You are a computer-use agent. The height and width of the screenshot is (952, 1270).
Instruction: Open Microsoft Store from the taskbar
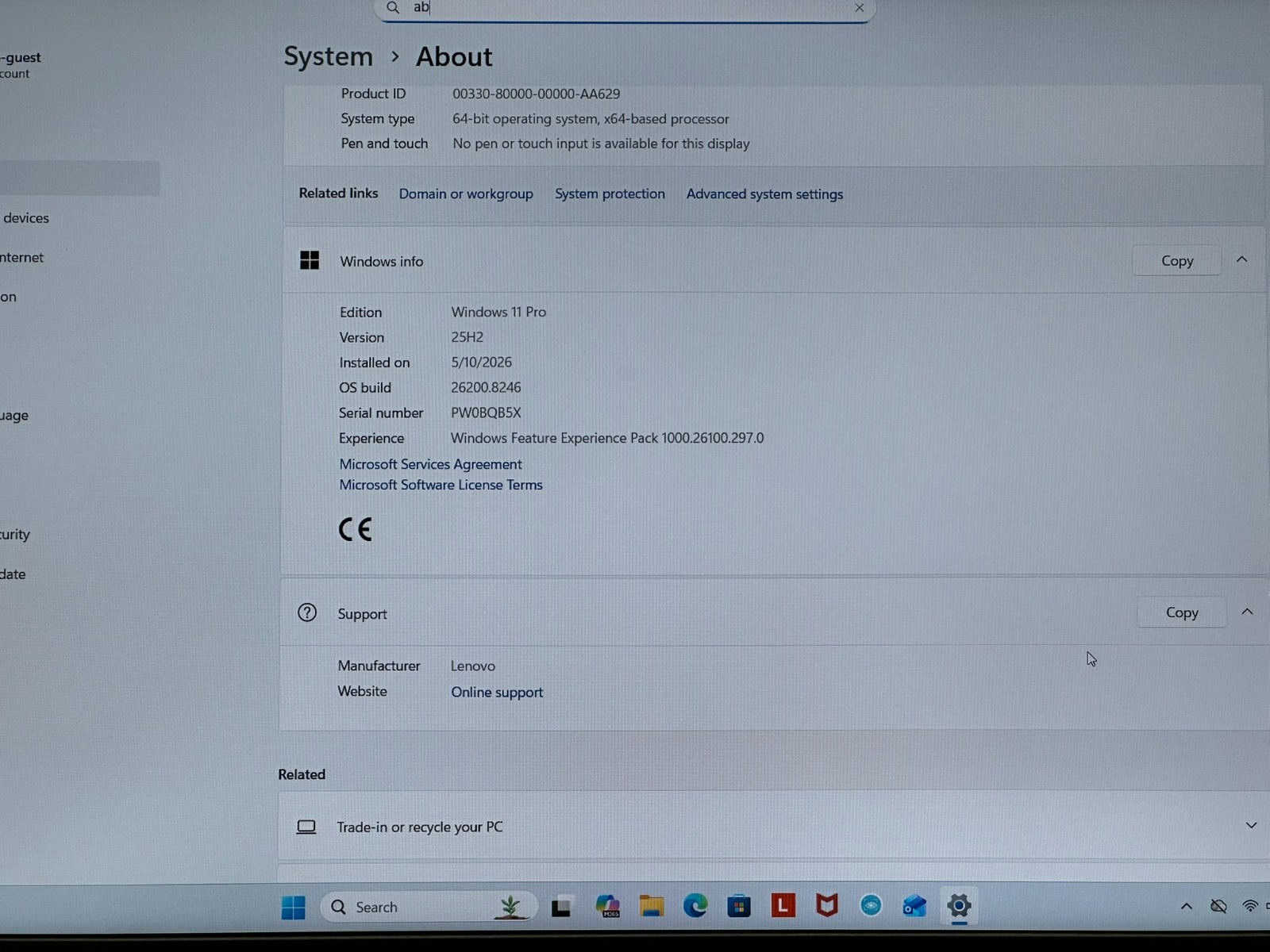click(x=739, y=906)
